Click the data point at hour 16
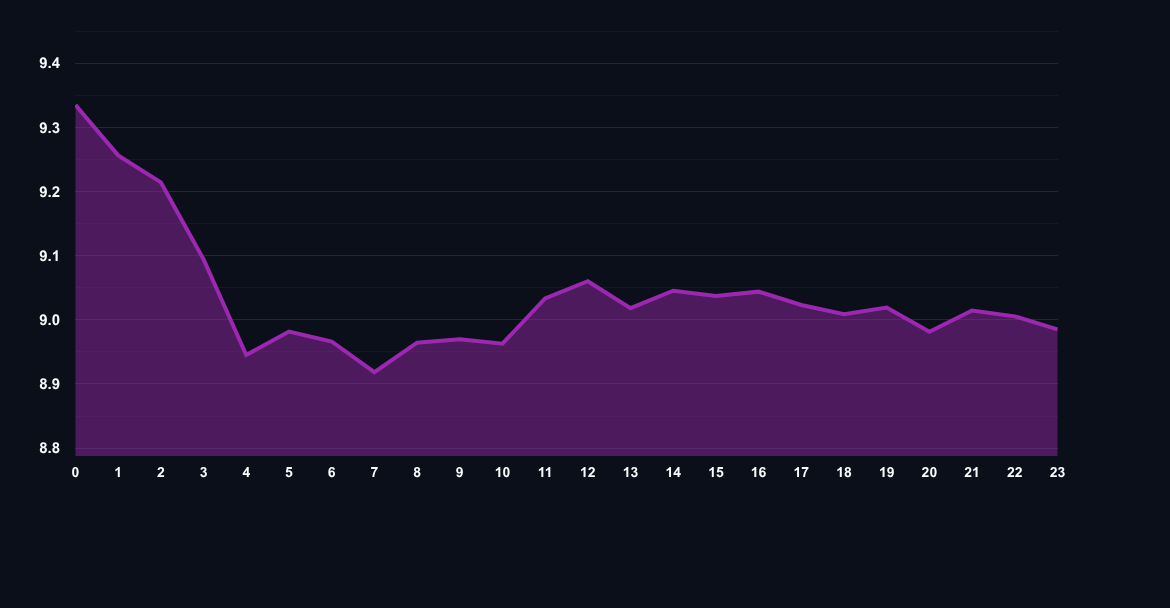Viewport: 1170px width, 608px height. tap(757, 291)
